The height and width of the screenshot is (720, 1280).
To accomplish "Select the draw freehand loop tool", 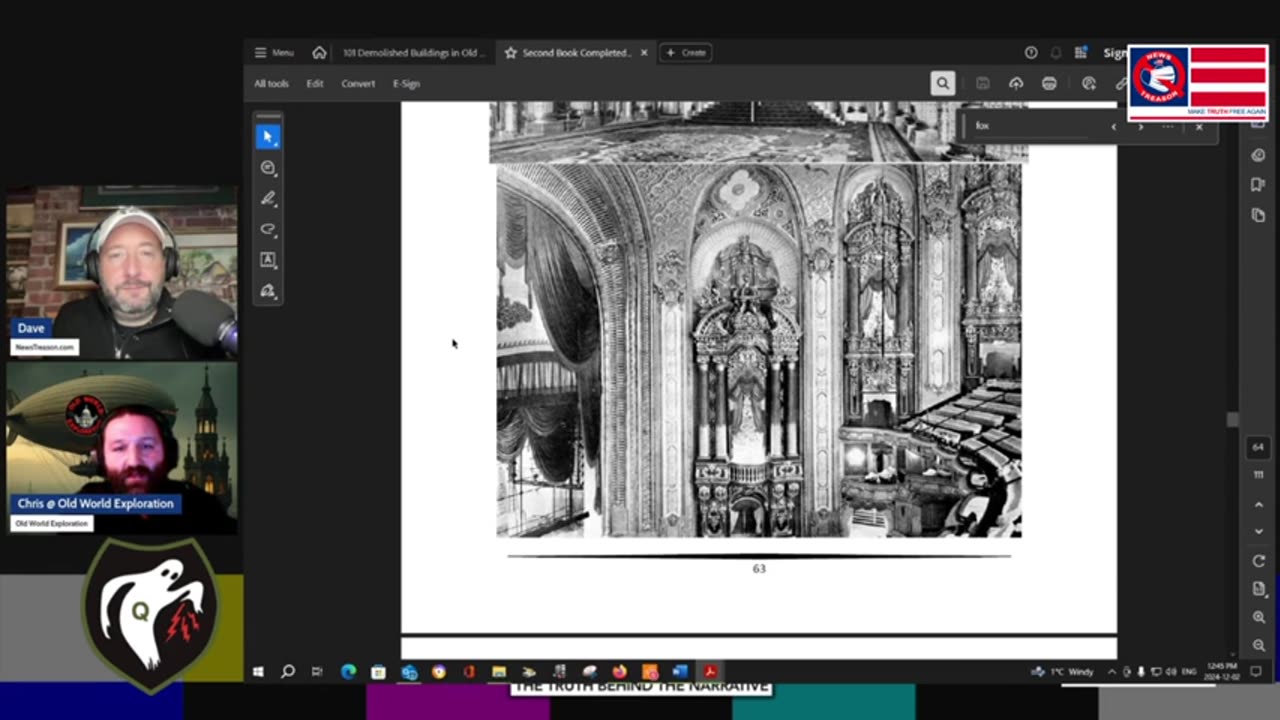I will pyautogui.click(x=267, y=229).
